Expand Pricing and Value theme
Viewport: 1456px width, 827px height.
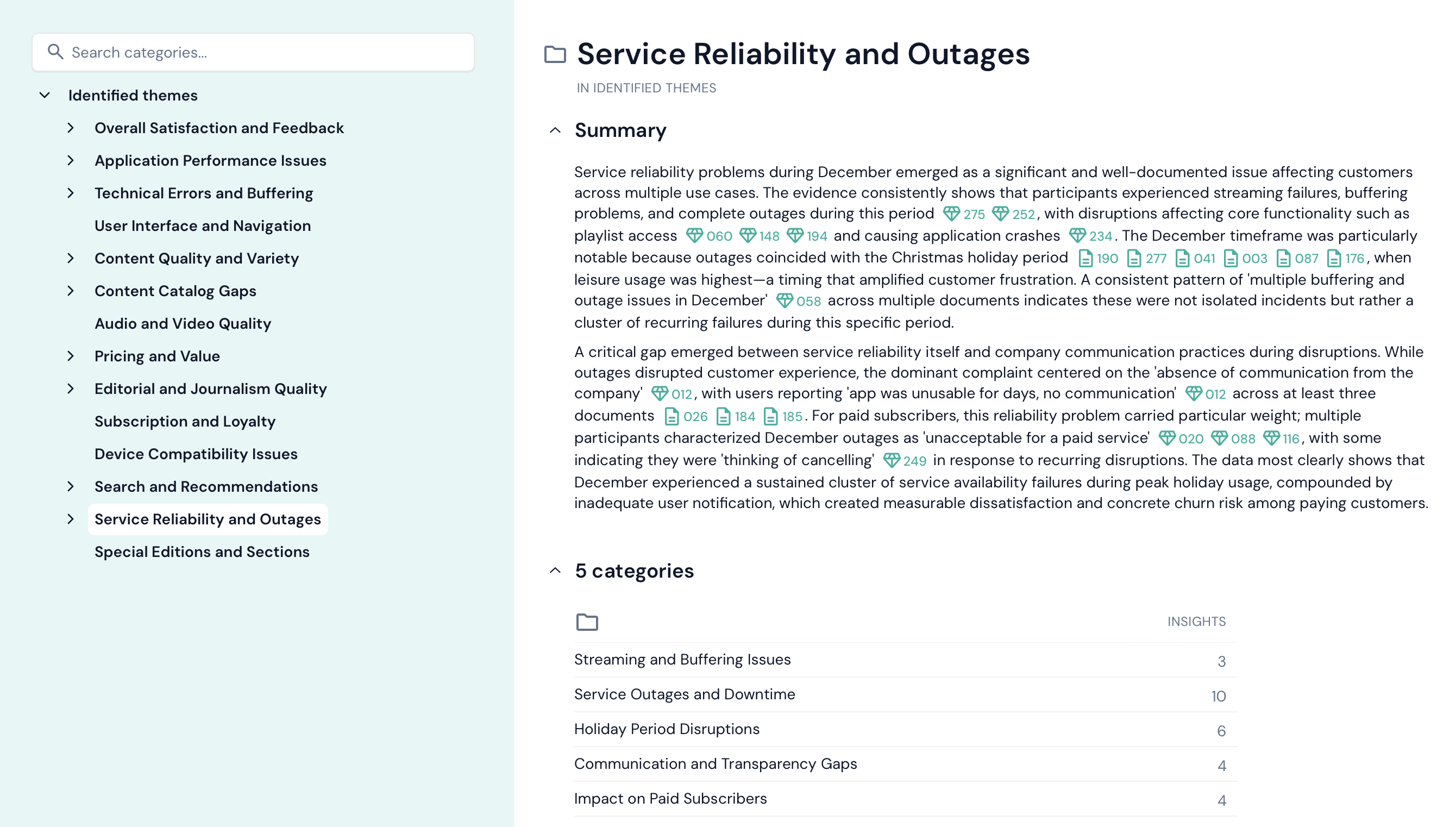[x=71, y=356]
